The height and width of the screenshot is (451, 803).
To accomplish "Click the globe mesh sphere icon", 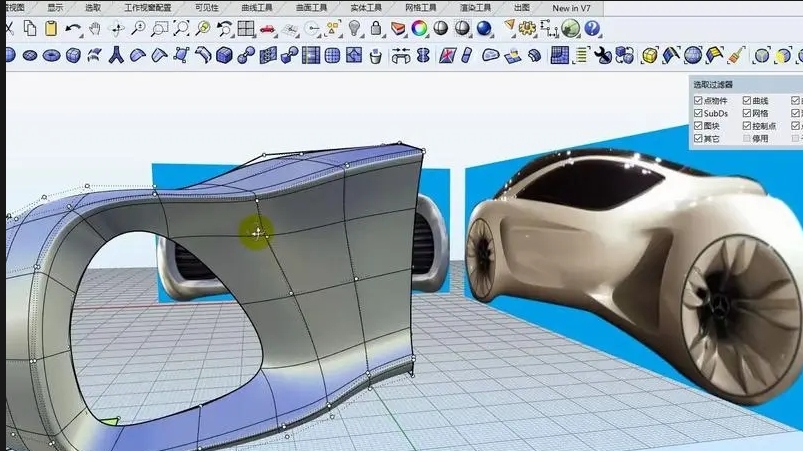I will click(x=693, y=55).
